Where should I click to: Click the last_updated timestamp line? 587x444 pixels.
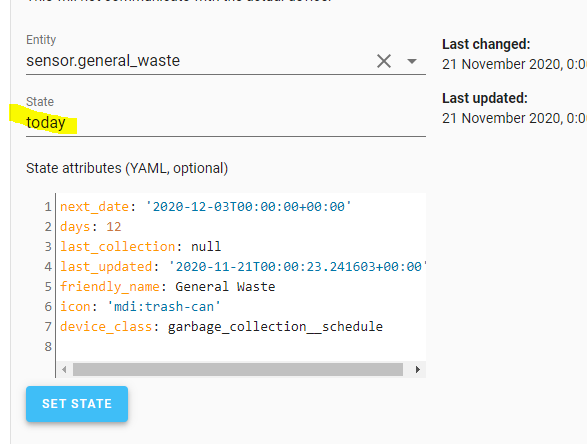243,267
